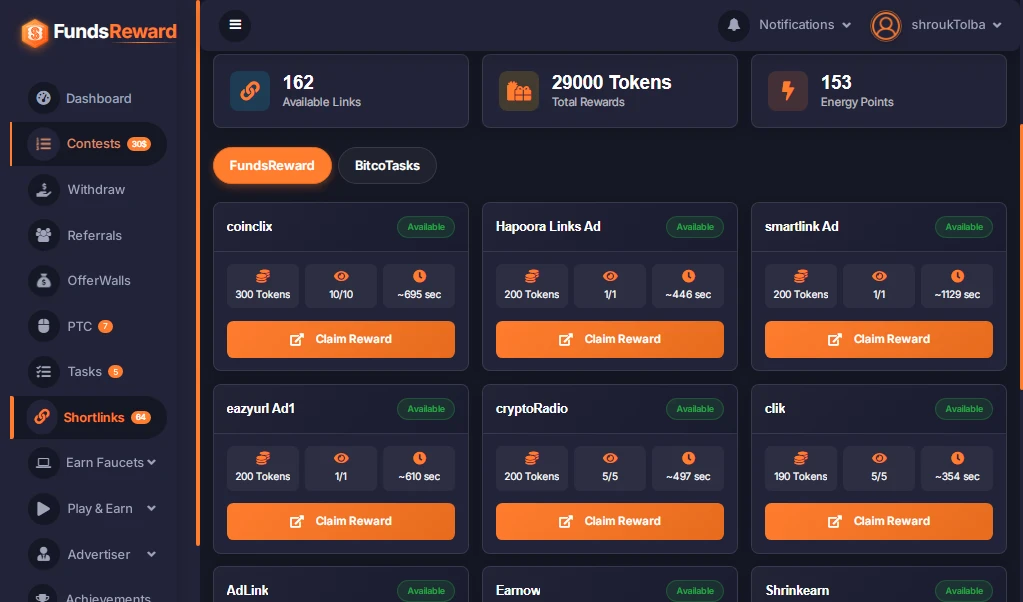
Task: Click the user avatar icon
Action: pyautogui.click(x=885, y=25)
